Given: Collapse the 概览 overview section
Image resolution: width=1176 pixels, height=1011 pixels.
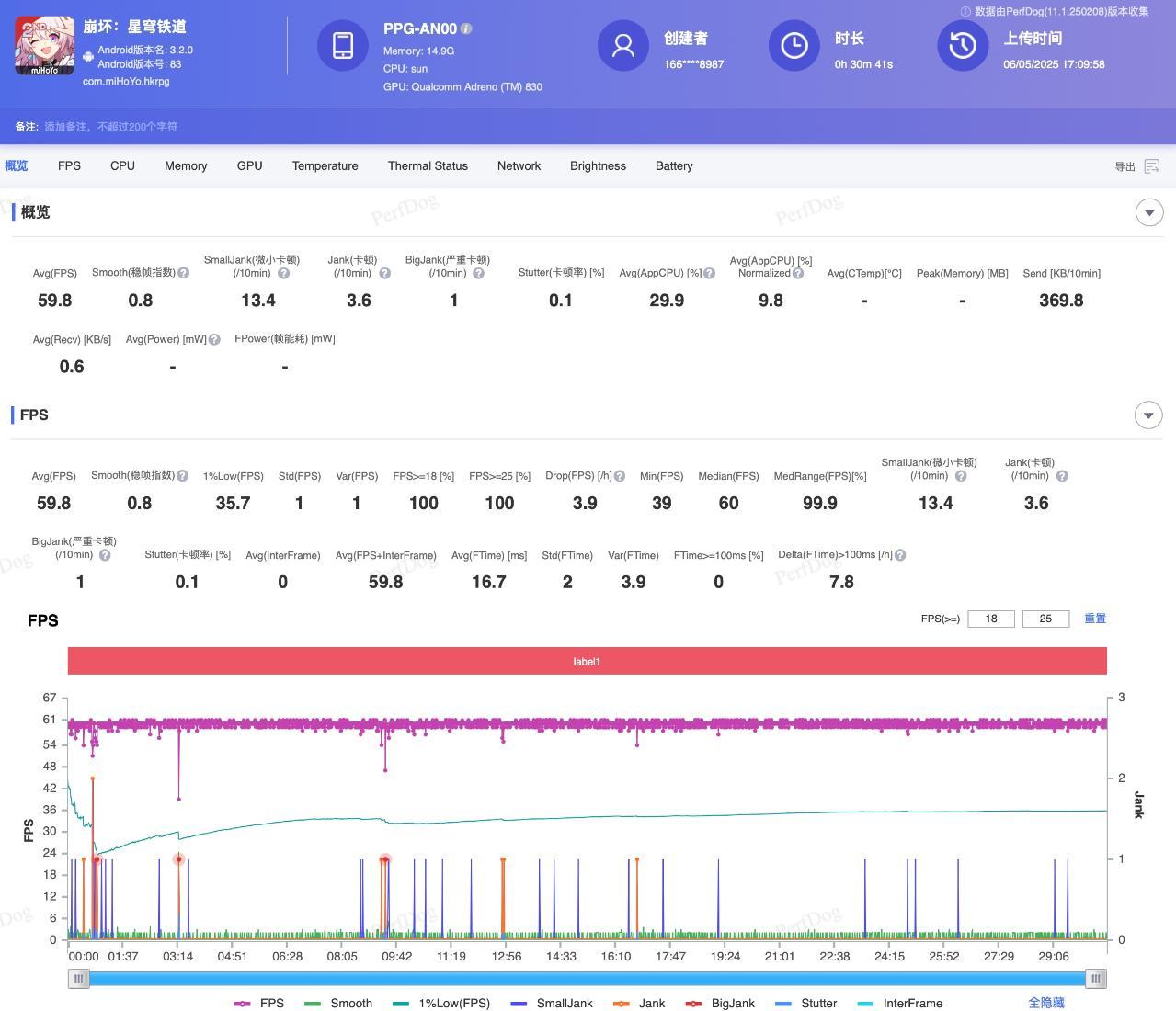Looking at the screenshot, I should [1148, 212].
